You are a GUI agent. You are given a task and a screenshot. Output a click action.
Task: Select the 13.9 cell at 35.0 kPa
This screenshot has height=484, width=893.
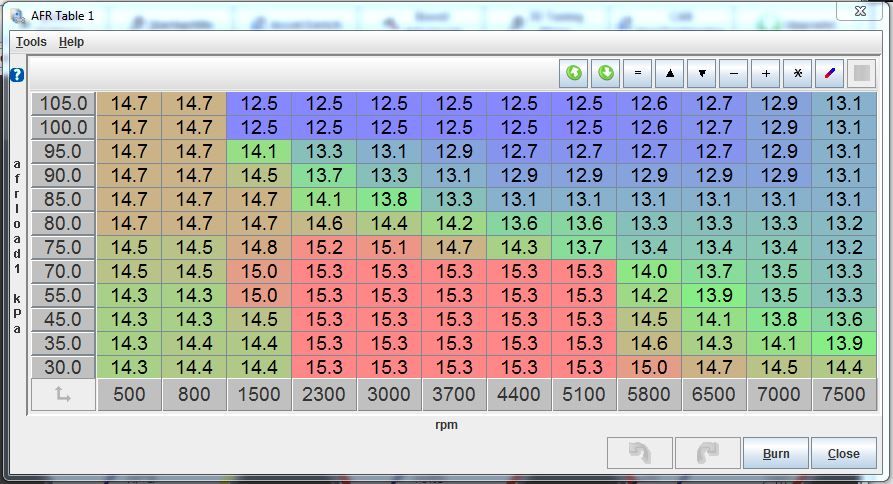click(x=843, y=343)
